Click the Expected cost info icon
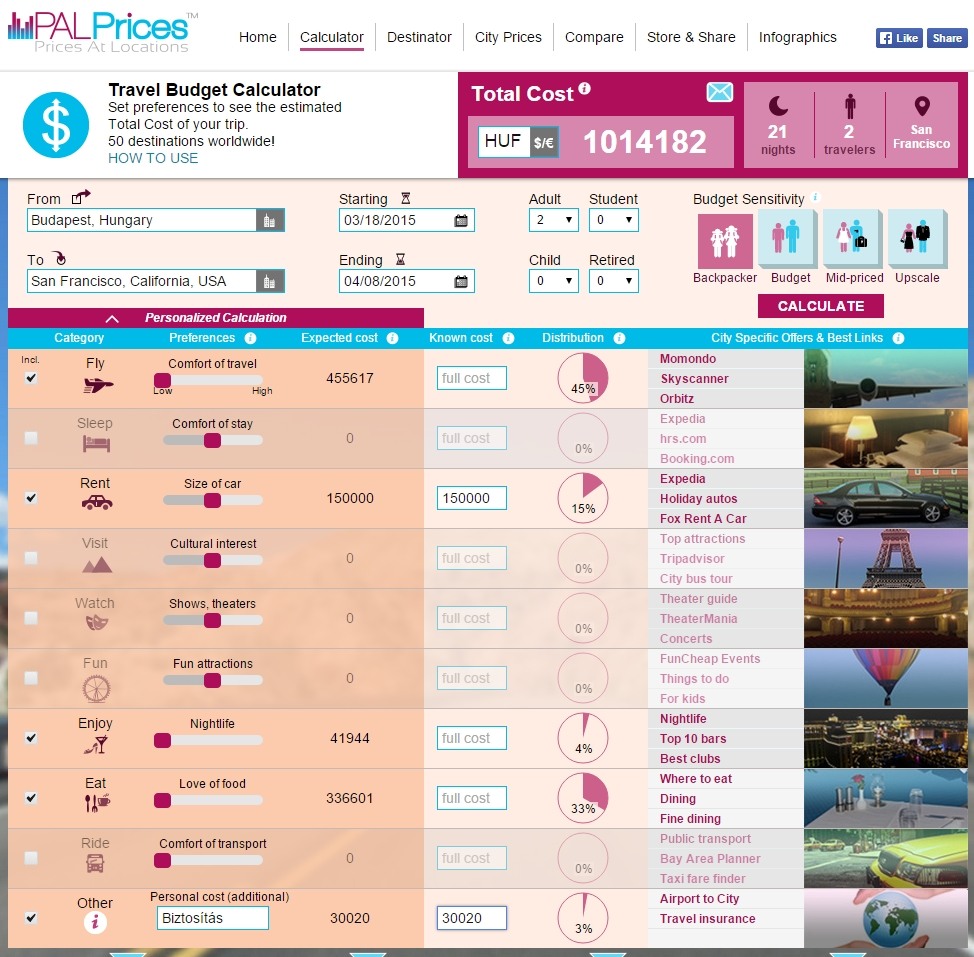Screen dimensions: 974x957 [393, 338]
